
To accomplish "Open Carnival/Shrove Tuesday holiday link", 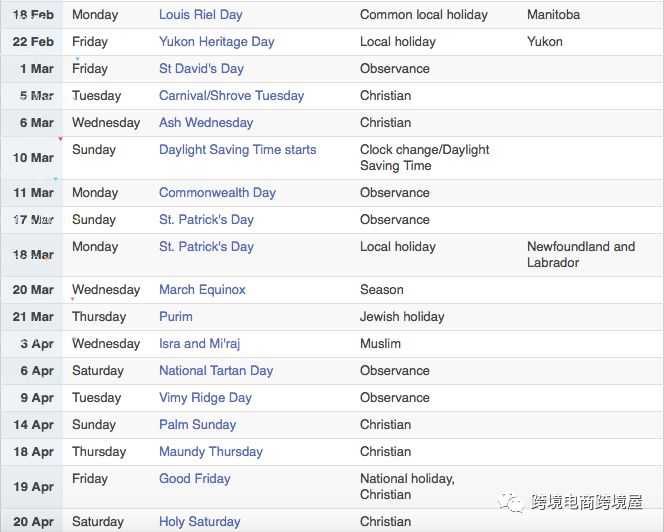I will coord(232,96).
